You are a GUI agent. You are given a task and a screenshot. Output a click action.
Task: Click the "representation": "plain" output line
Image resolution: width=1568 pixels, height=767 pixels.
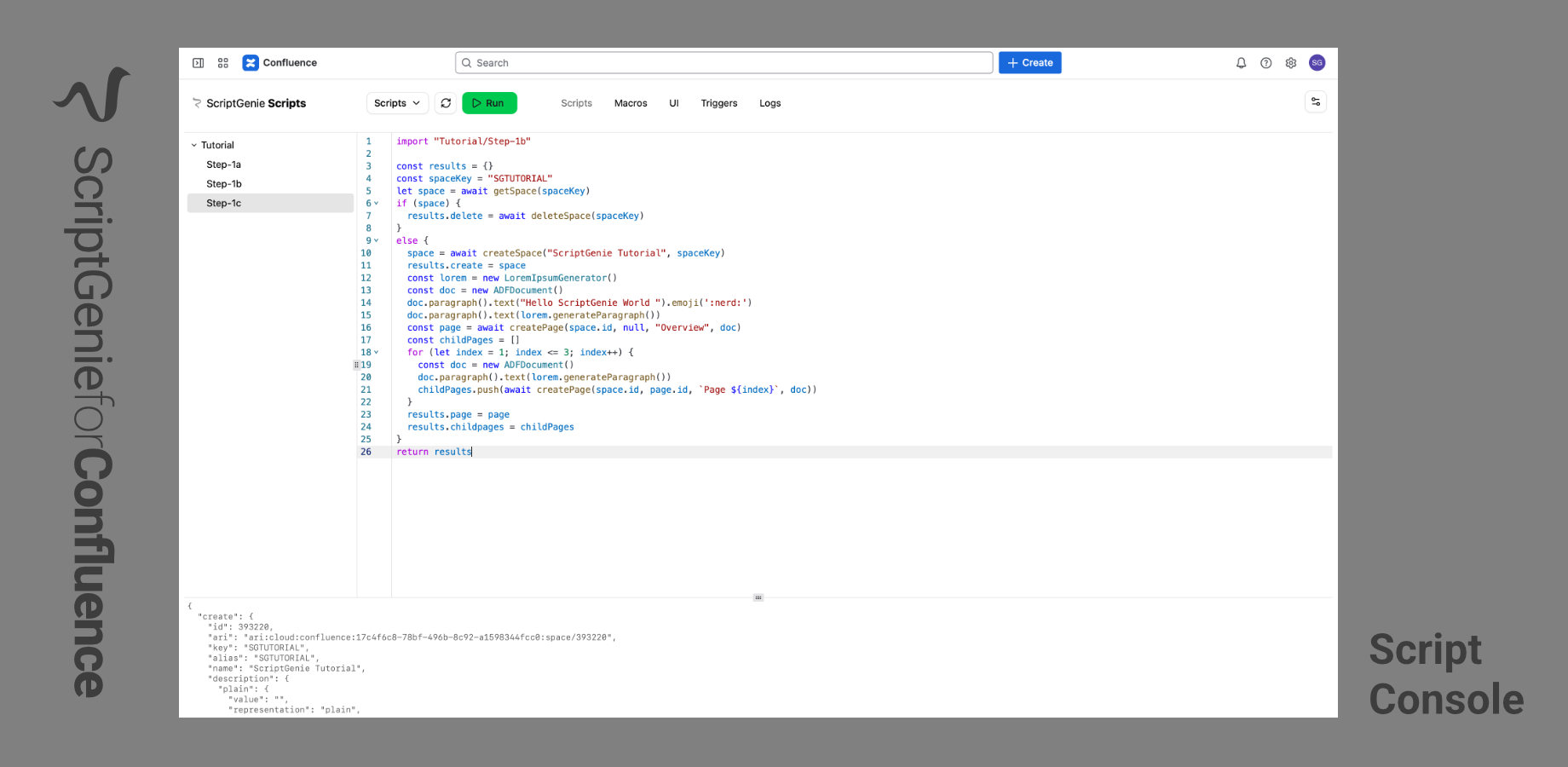click(x=294, y=710)
